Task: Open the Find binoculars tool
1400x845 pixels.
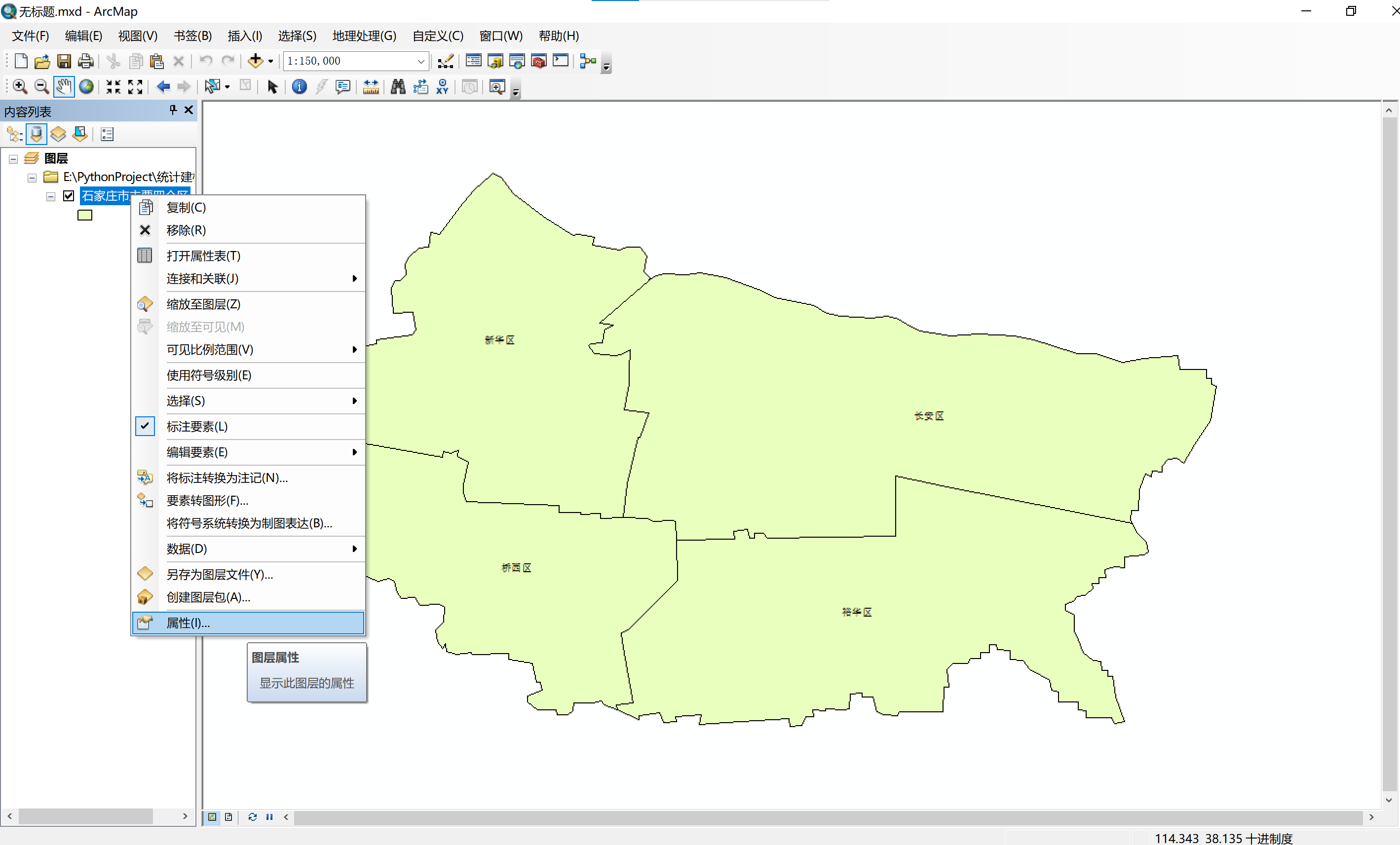Action: point(398,86)
